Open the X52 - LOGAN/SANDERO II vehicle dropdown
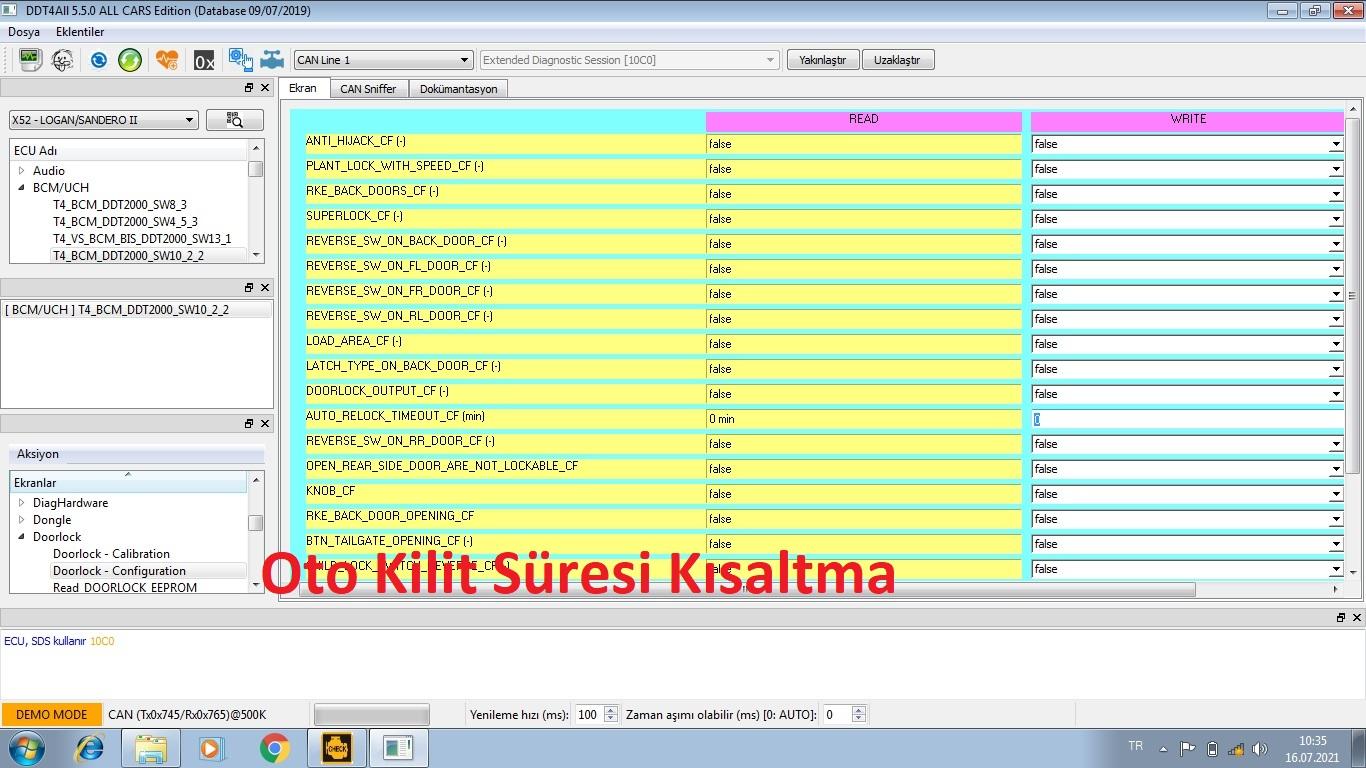The width and height of the screenshot is (1366, 768). coord(103,120)
